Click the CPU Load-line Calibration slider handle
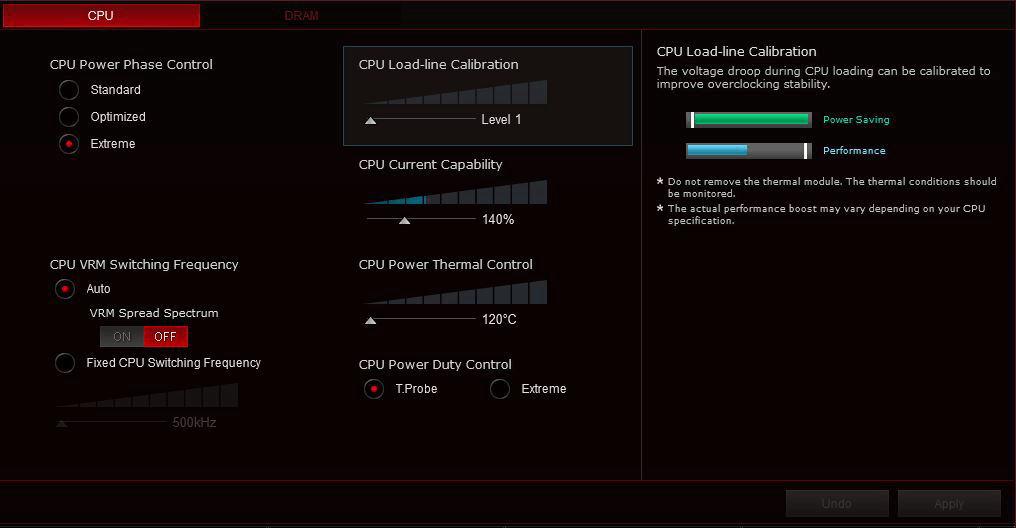The height and width of the screenshot is (528, 1016). pyautogui.click(x=371, y=120)
